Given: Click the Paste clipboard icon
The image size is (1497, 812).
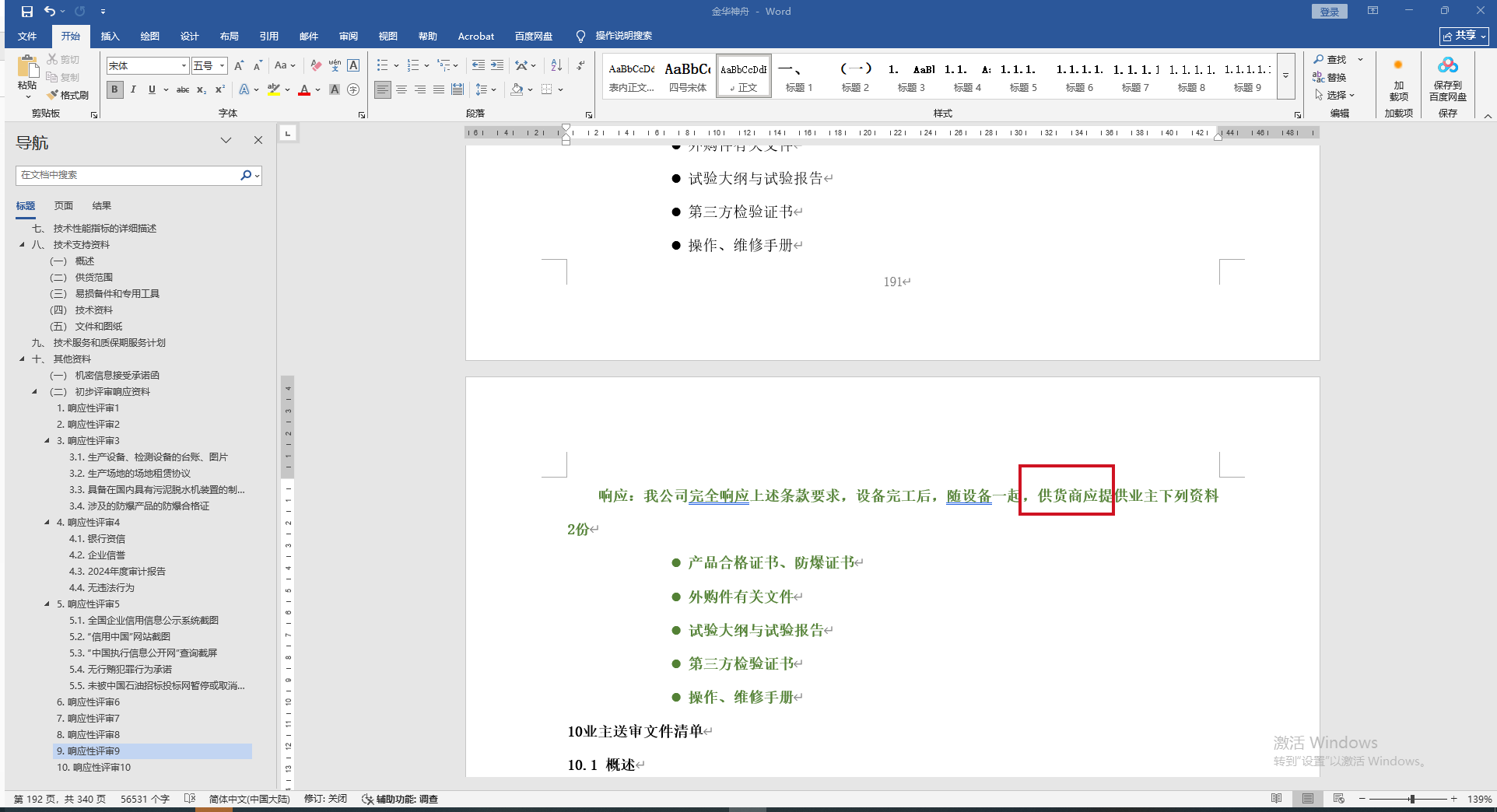Looking at the screenshot, I should tap(27, 68).
